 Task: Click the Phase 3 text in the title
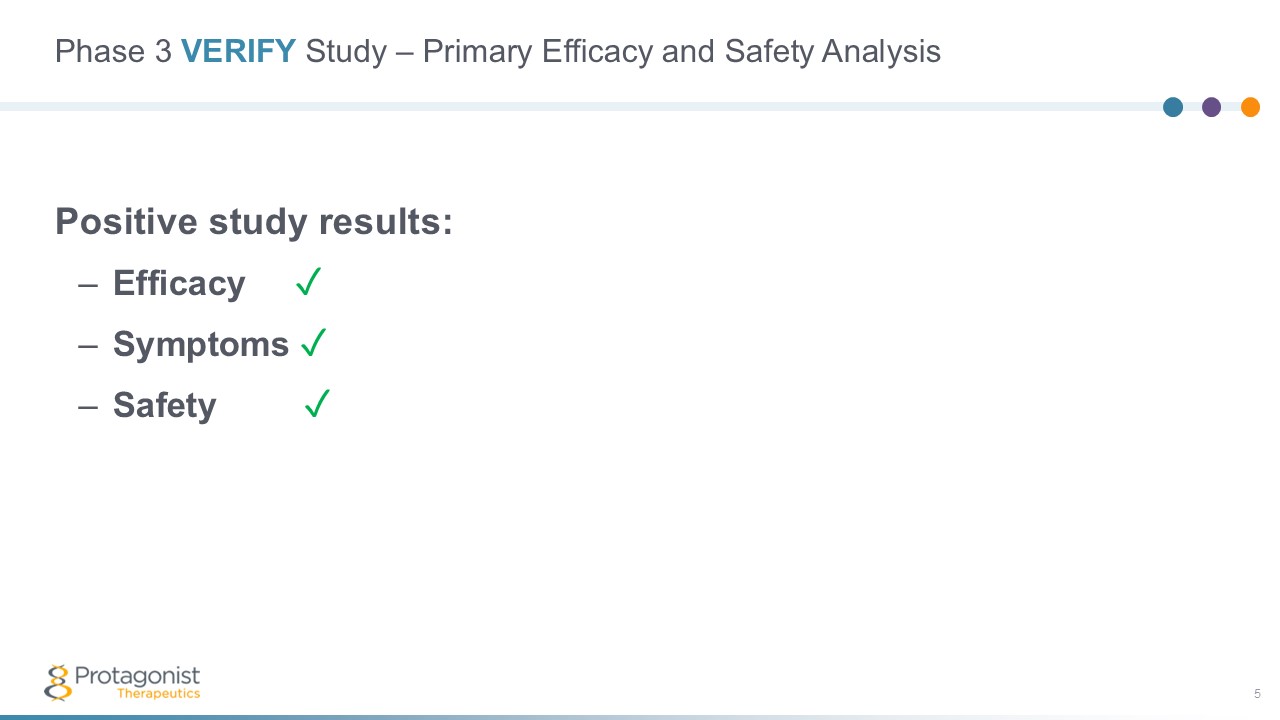tap(113, 51)
